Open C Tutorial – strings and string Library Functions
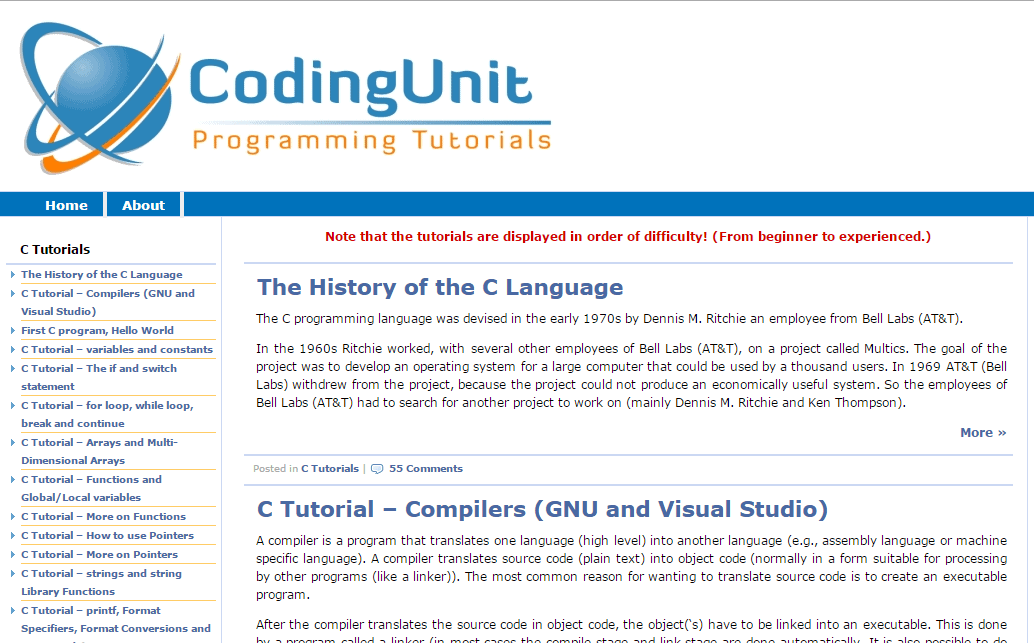The width and height of the screenshot is (1034, 643). (x=101, y=582)
